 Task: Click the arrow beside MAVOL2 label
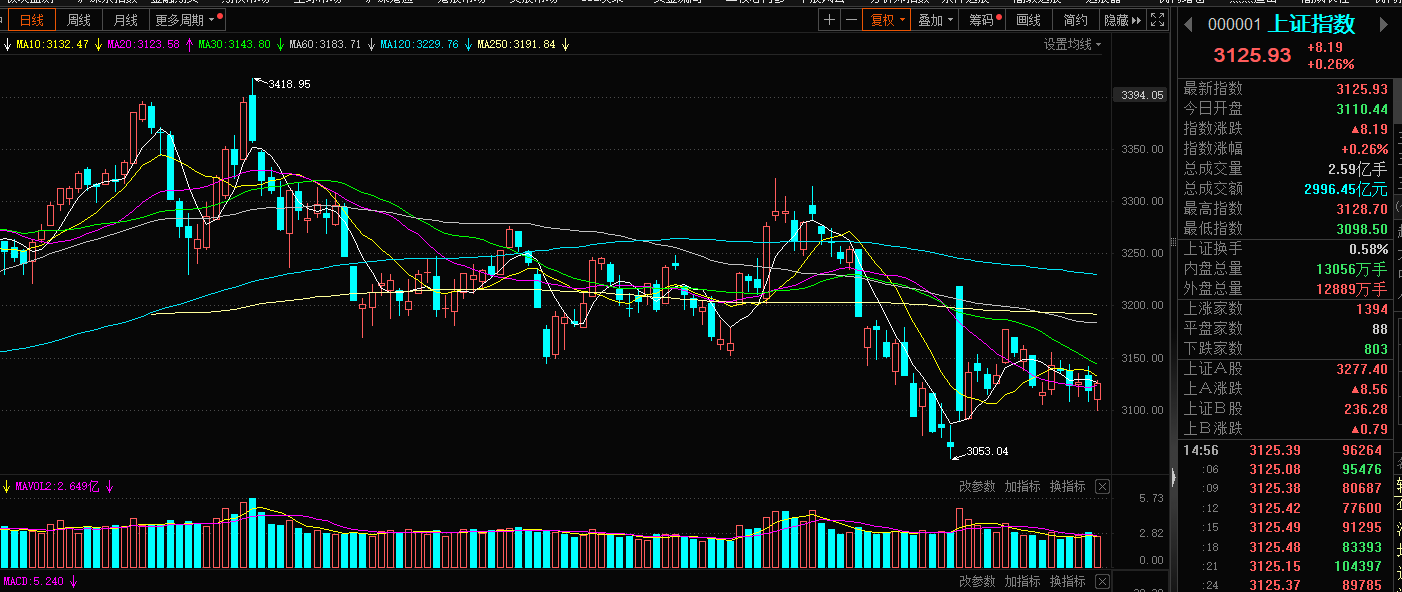click(x=109, y=487)
